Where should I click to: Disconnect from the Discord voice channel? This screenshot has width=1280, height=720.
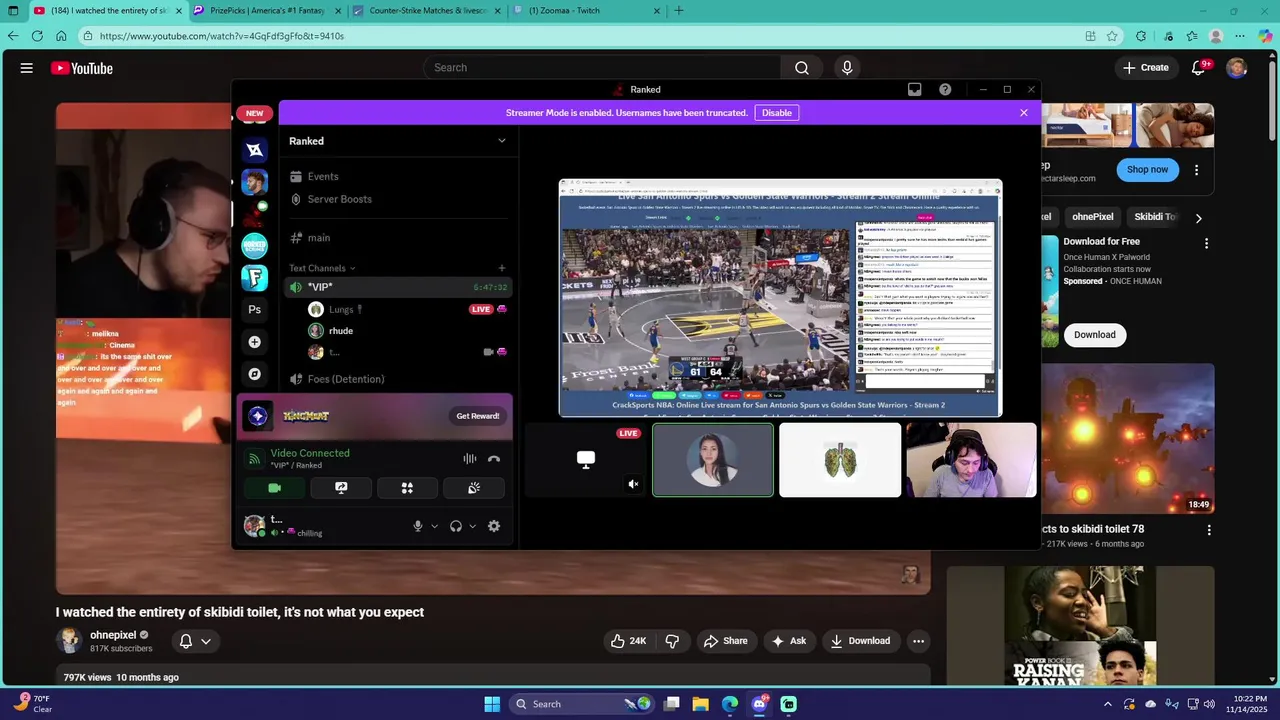pyautogui.click(x=493, y=459)
